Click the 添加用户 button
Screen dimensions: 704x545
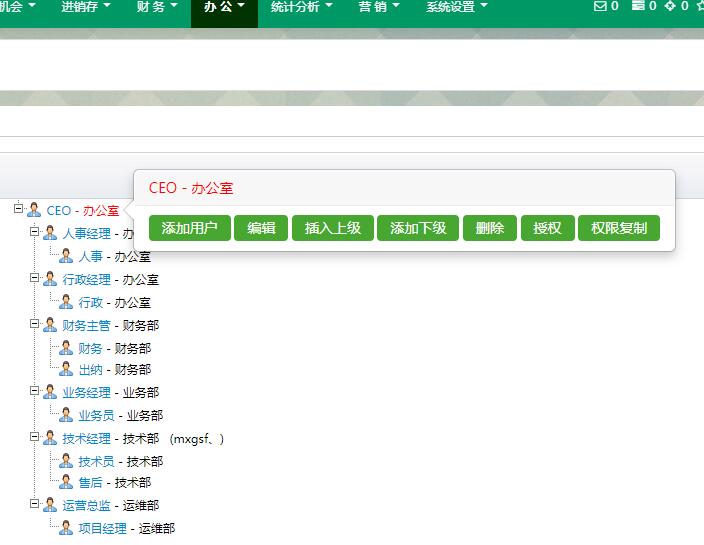[190, 228]
